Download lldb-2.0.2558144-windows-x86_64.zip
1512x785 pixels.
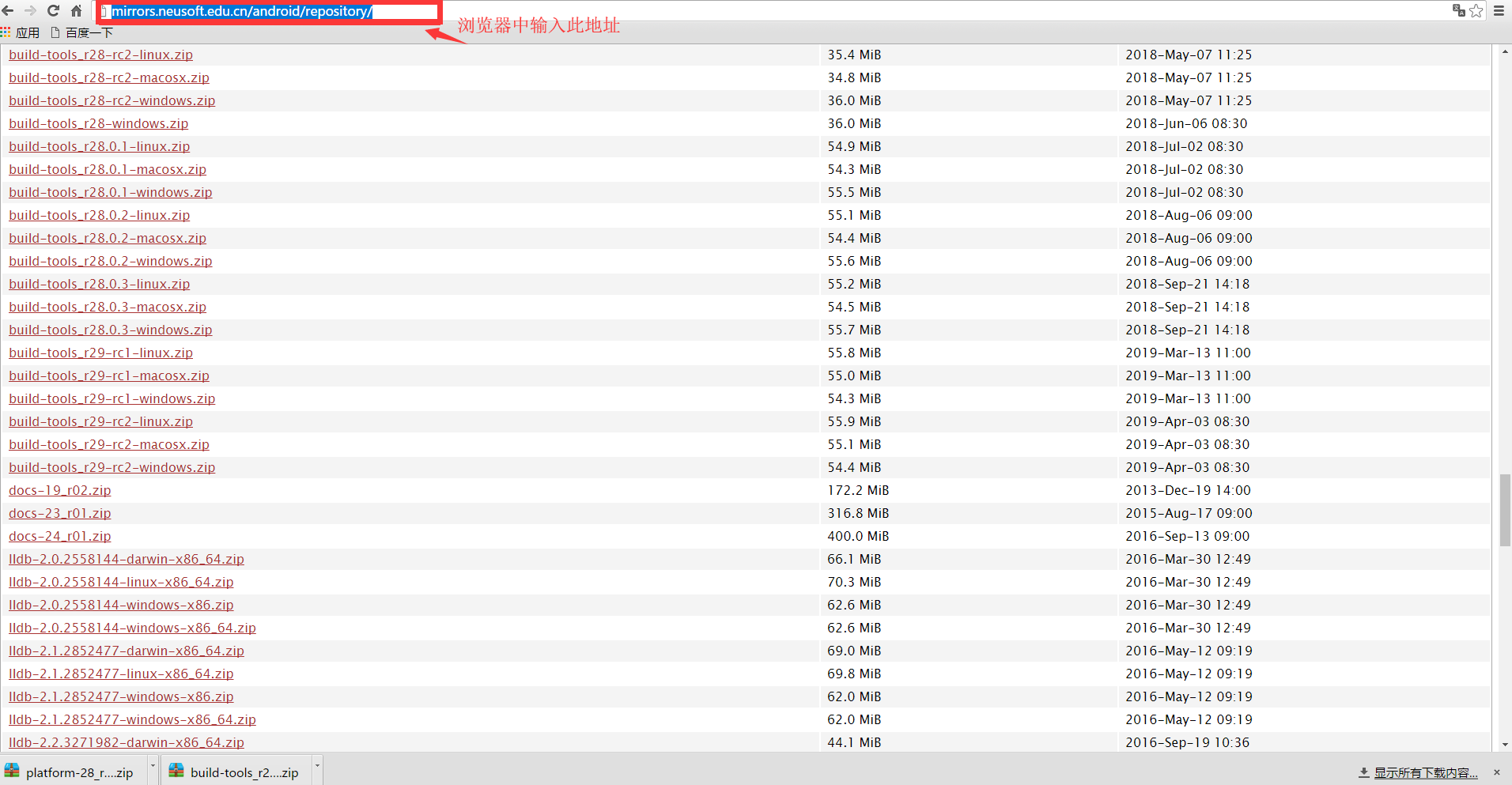(x=132, y=628)
